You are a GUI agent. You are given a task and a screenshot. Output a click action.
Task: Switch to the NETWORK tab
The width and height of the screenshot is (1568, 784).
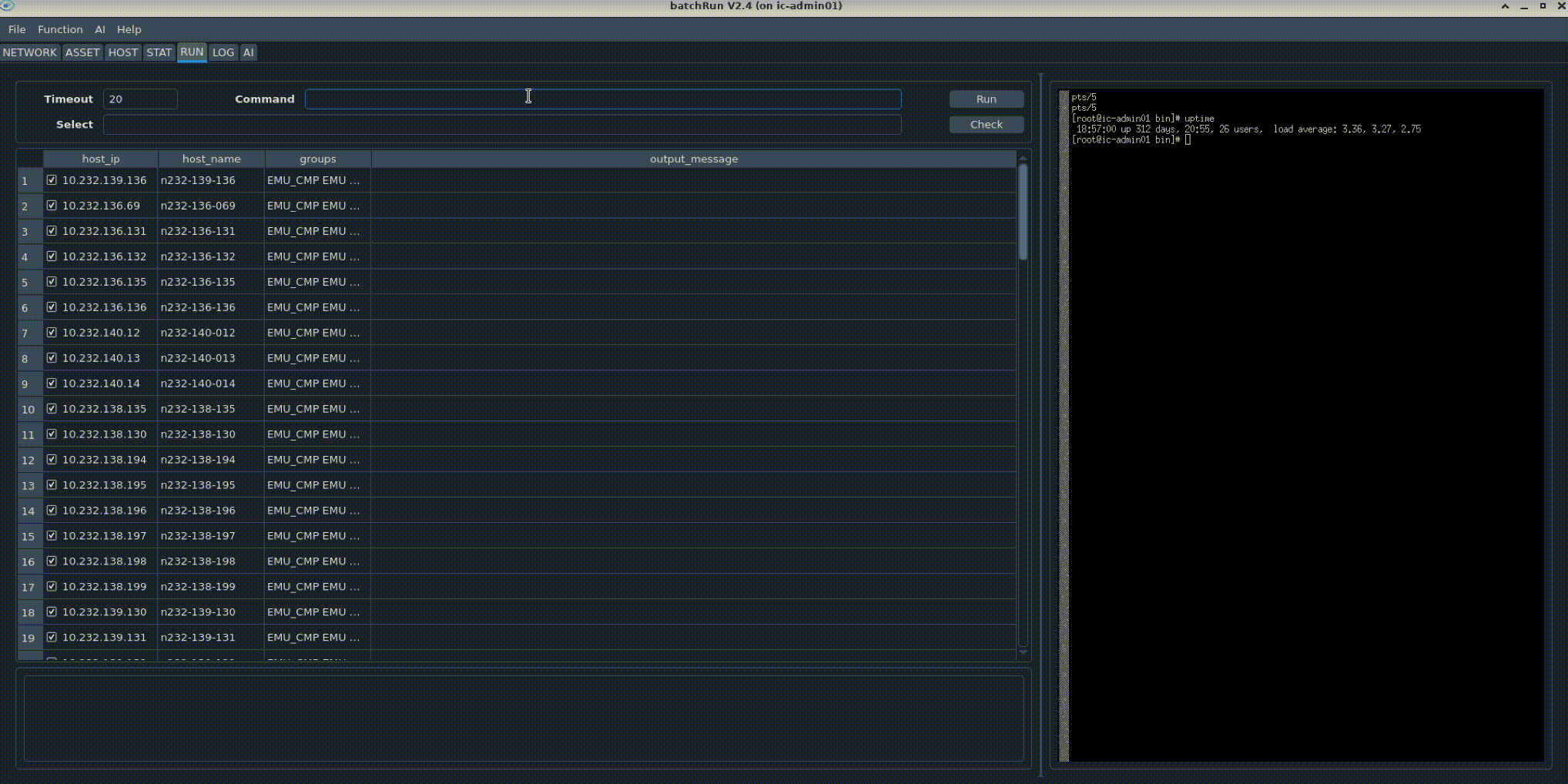point(30,52)
